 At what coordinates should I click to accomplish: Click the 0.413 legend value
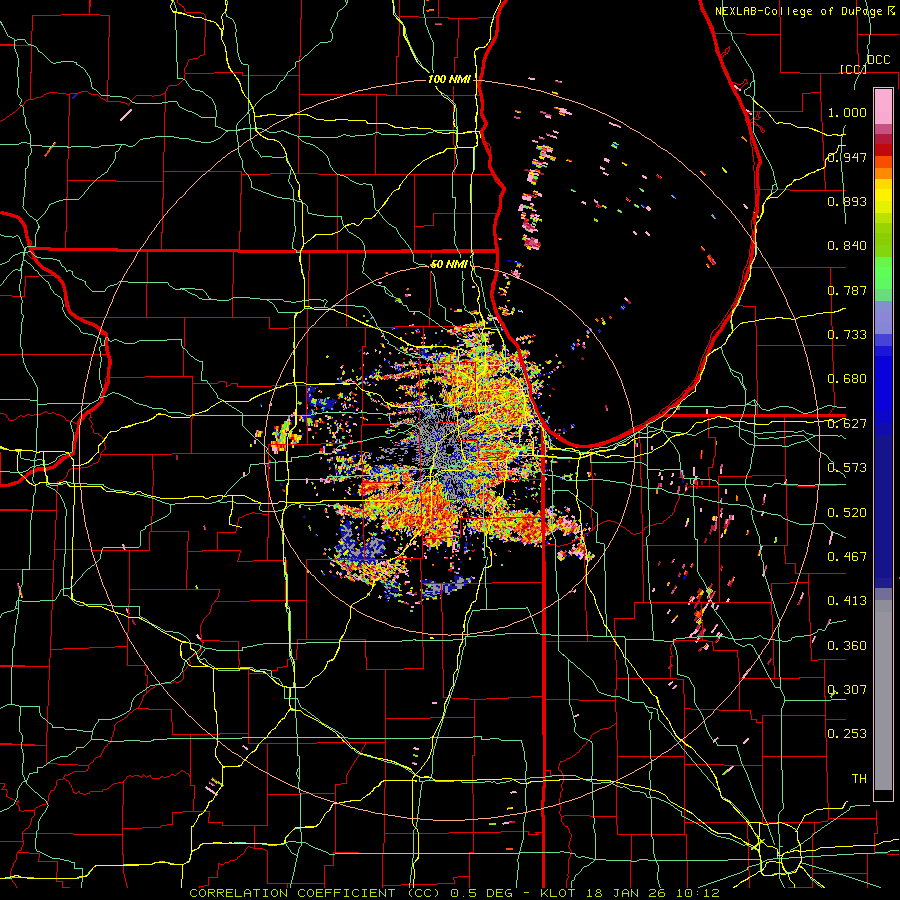[x=847, y=601]
